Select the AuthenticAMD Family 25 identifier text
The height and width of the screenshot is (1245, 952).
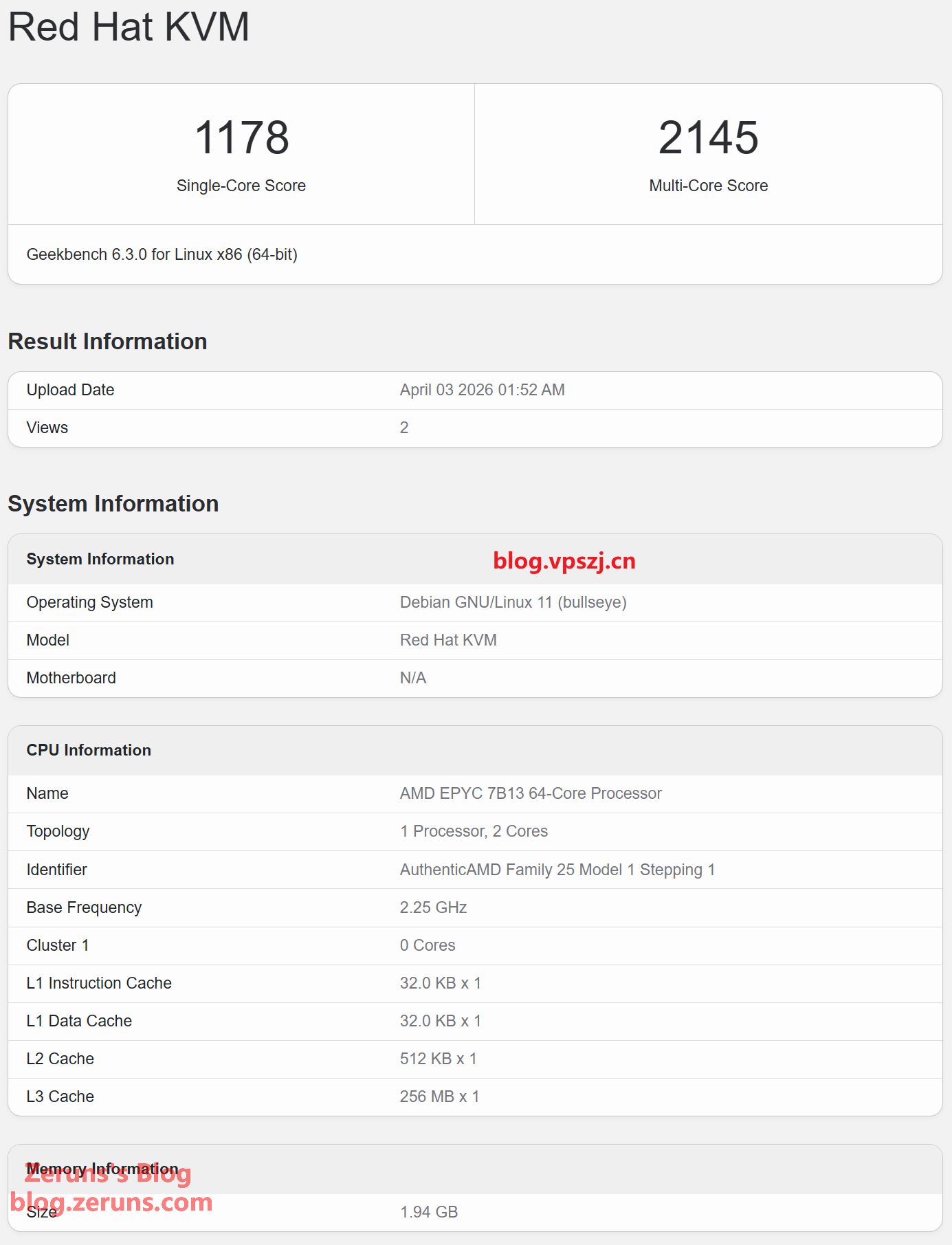(x=557, y=870)
